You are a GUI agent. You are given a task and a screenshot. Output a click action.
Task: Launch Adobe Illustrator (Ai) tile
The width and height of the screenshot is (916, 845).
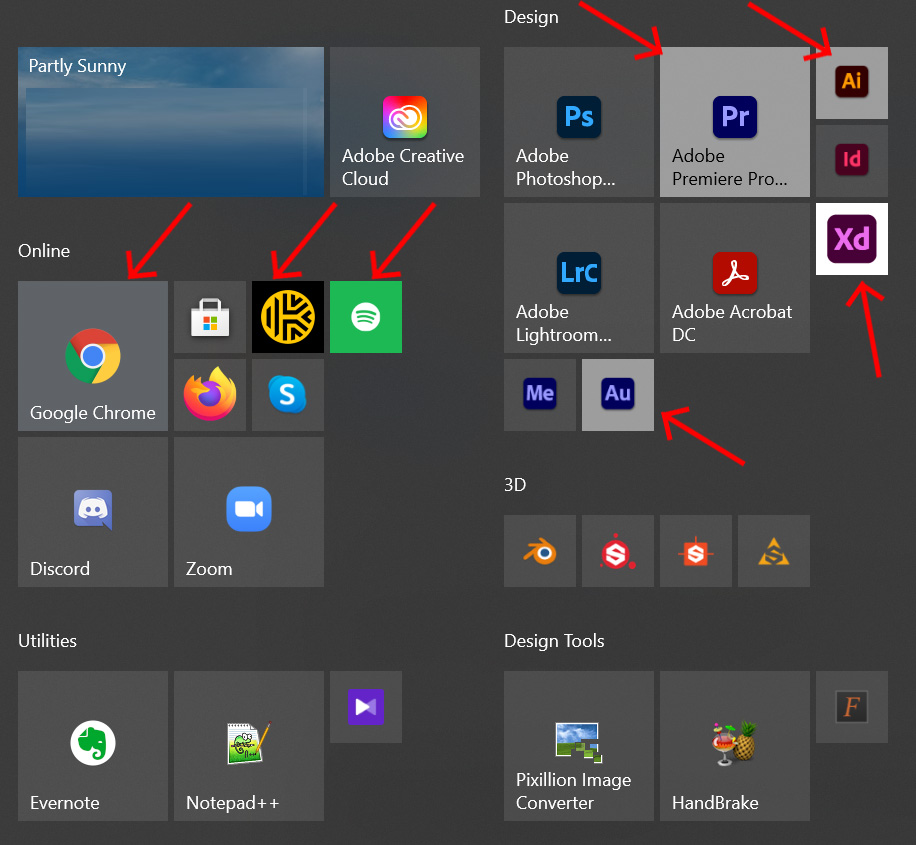pos(852,82)
